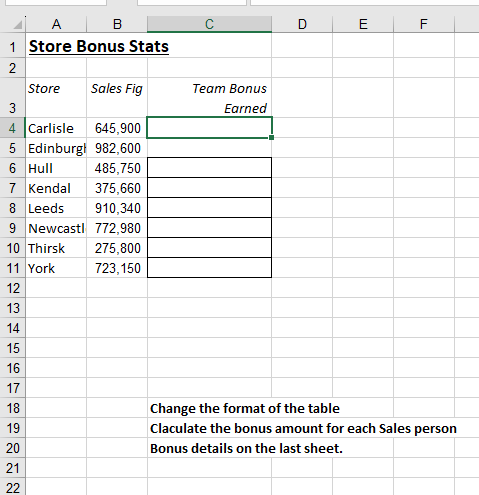Viewport: 479px width, 495px height.
Task: Click the fill handle of selected cell C4
Action: click(x=271, y=137)
